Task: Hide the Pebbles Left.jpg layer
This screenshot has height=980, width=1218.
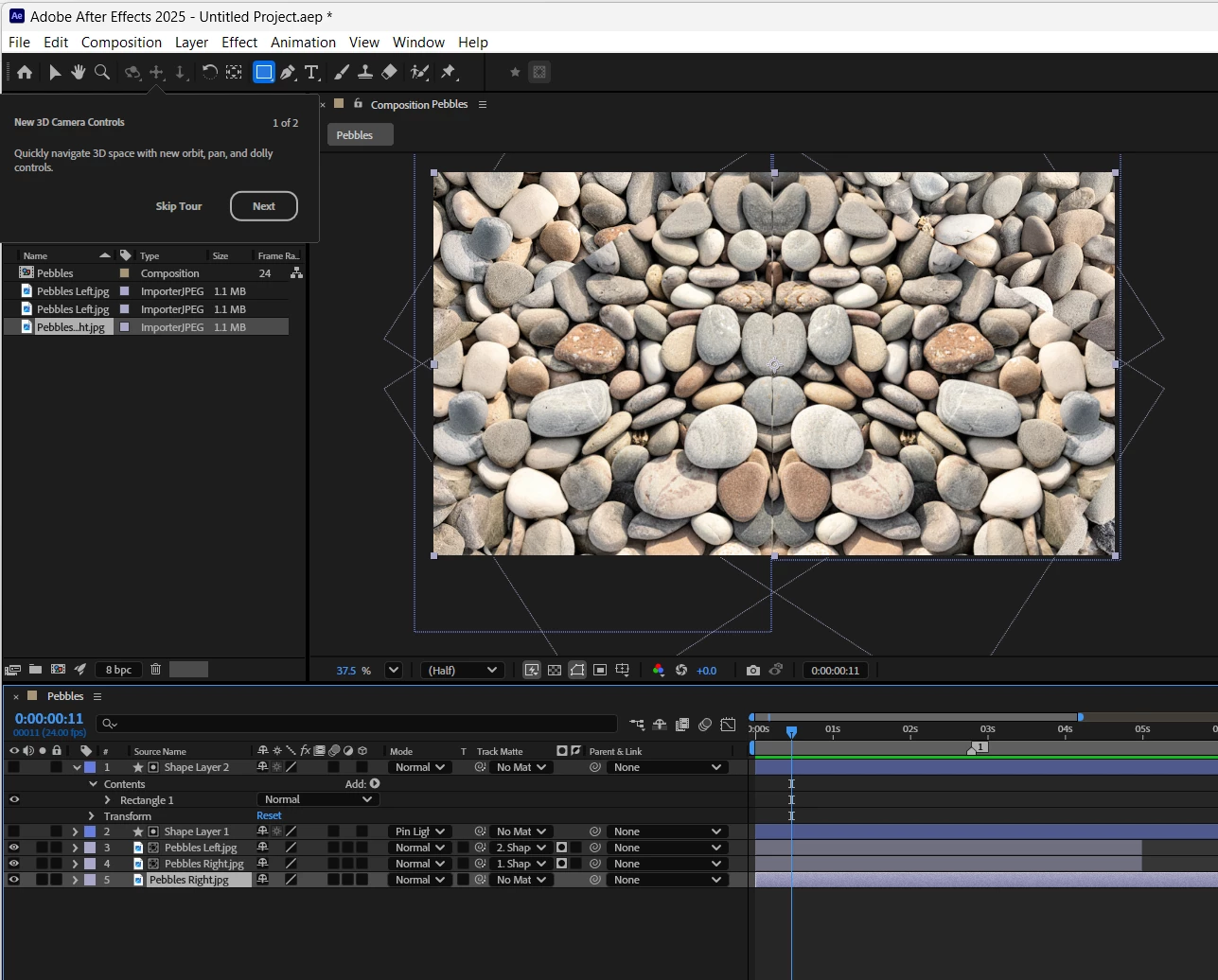Action: point(14,848)
